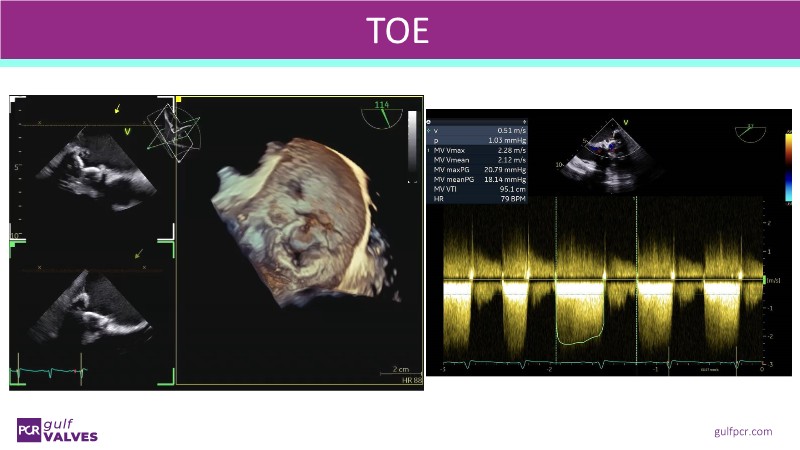The image size is (800, 450).
Task: Click yellow arrow in lower 2D view
Action: (139, 253)
